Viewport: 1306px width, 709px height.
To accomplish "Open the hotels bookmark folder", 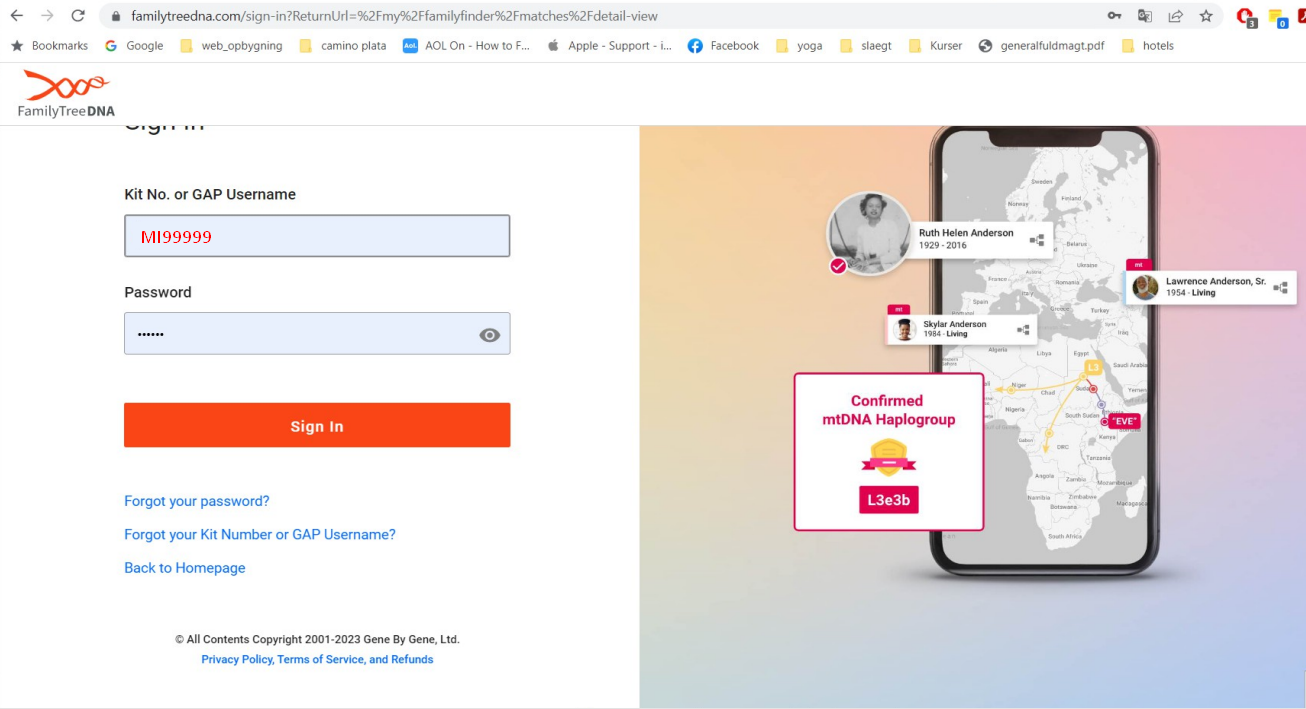I will click(1148, 46).
